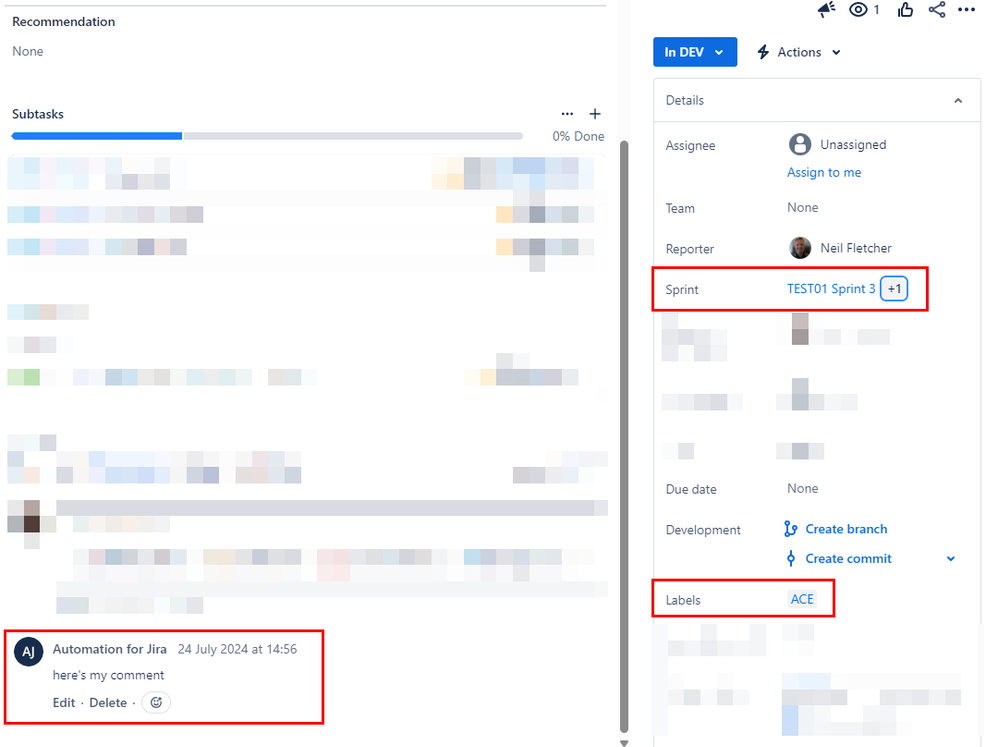Open the share icon
This screenshot has height=747, width=998.
coord(936,10)
